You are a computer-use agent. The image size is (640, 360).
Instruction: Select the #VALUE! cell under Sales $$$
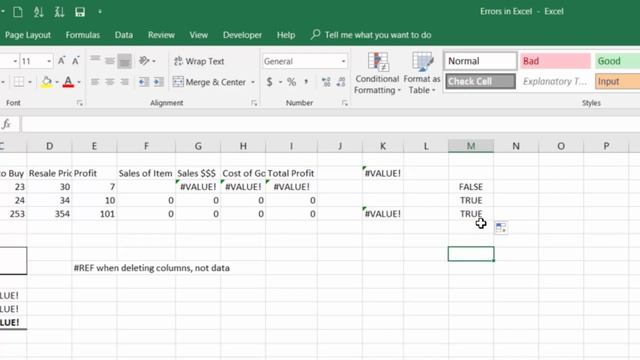pyautogui.click(x=198, y=187)
